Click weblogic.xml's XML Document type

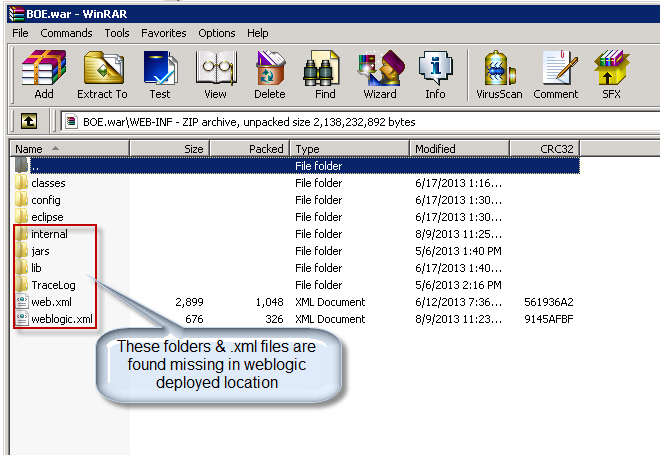point(330,319)
